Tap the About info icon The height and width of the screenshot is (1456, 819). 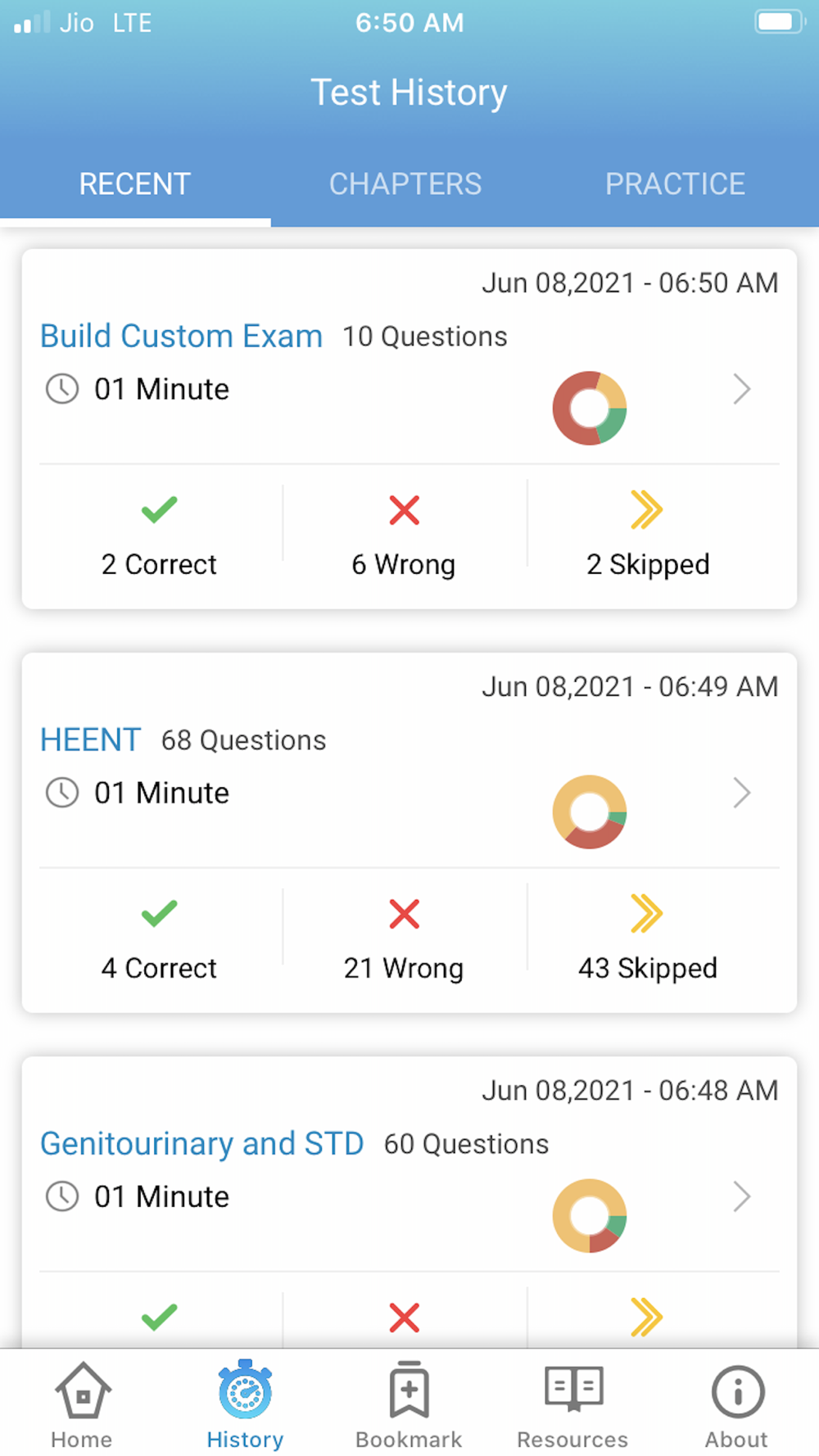737,1390
